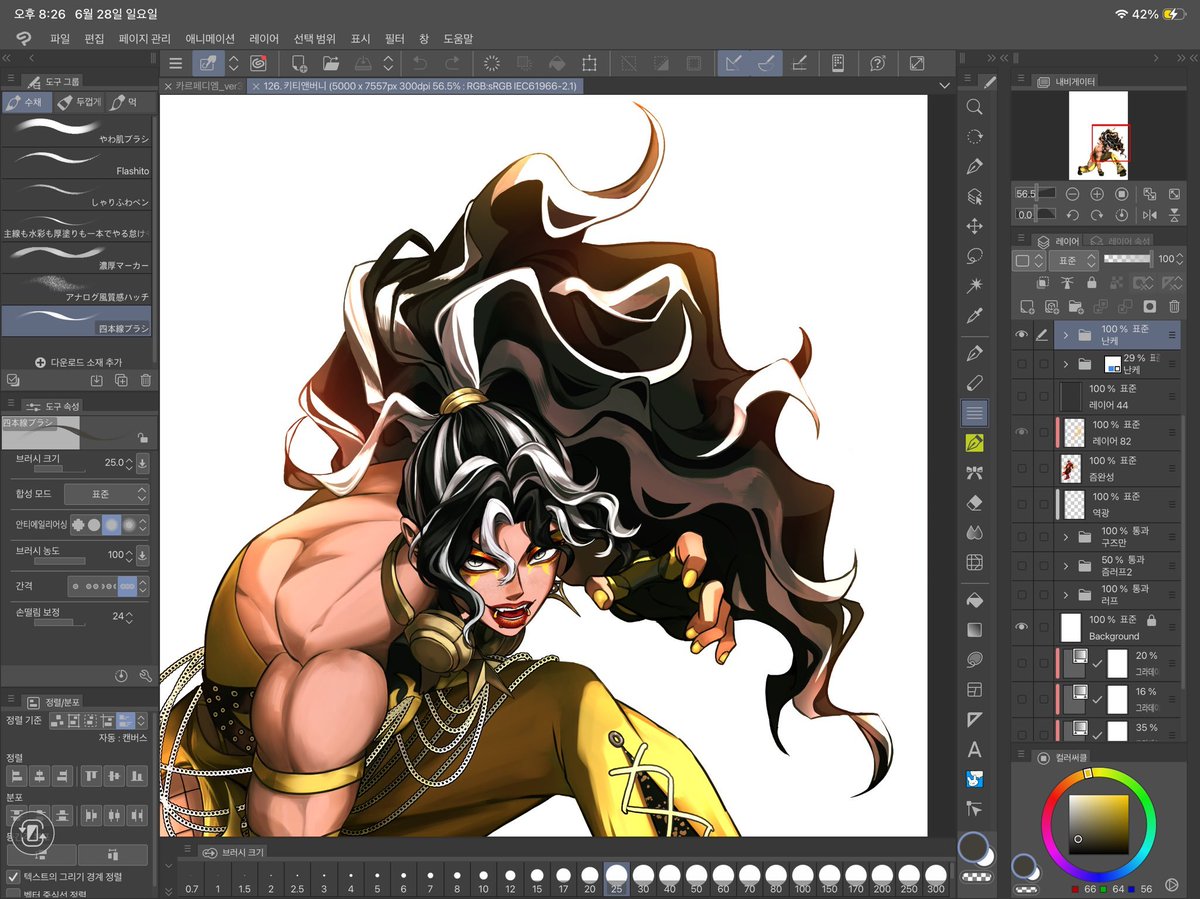This screenshot has height=899, width=1200.
Task: Lock the layer using padlock icon
Action: (x=1092, y=283)
